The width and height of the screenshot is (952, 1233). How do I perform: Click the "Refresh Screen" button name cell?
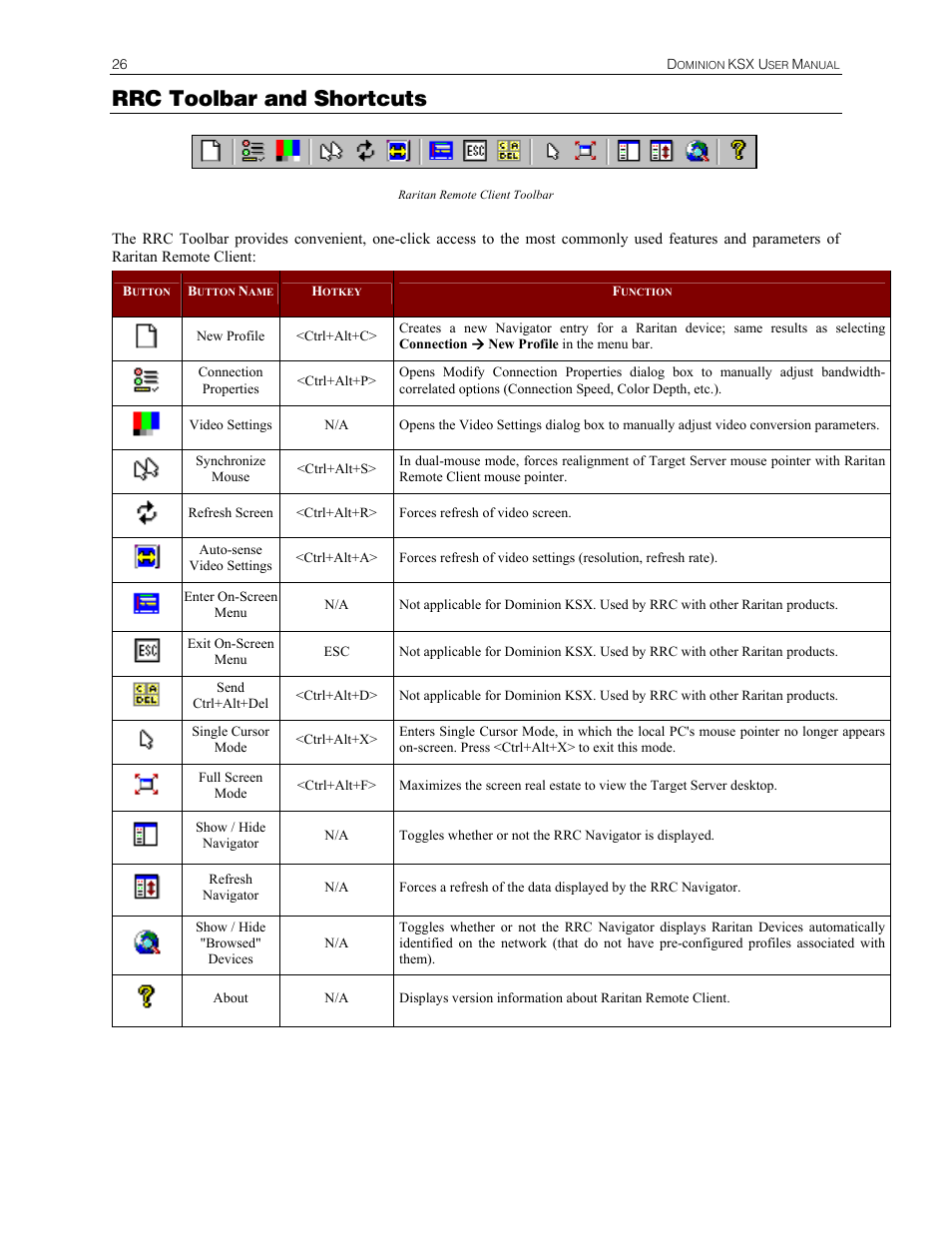click(x=231, y=513)
